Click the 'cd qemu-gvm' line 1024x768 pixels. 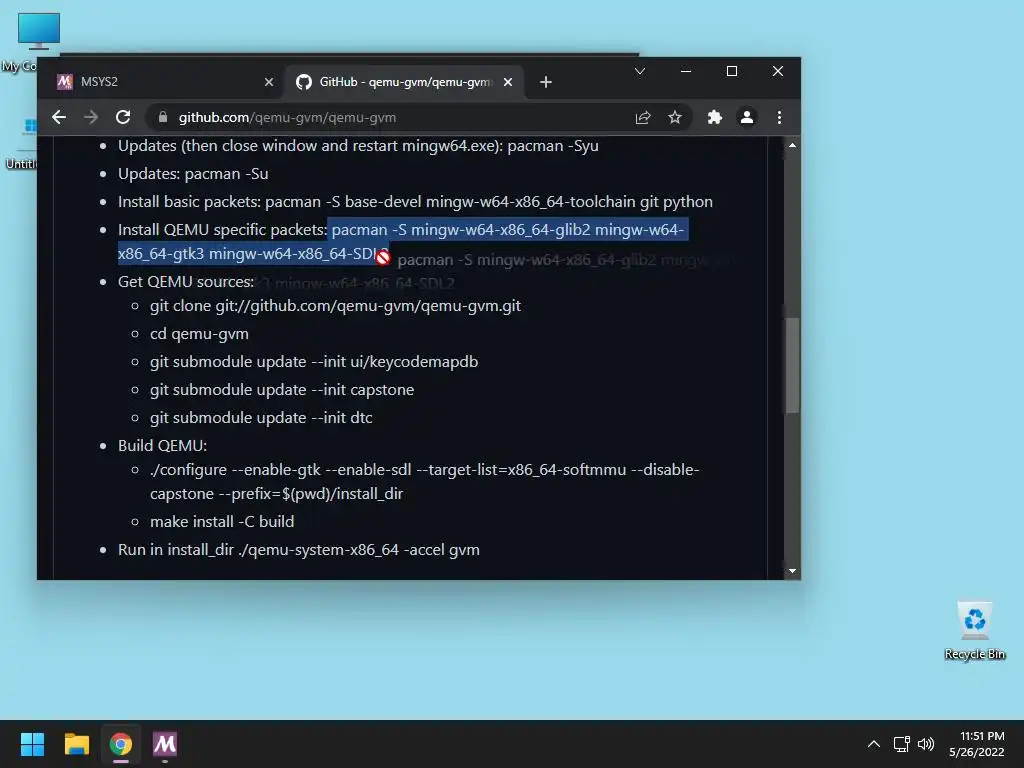click(199, 334)
